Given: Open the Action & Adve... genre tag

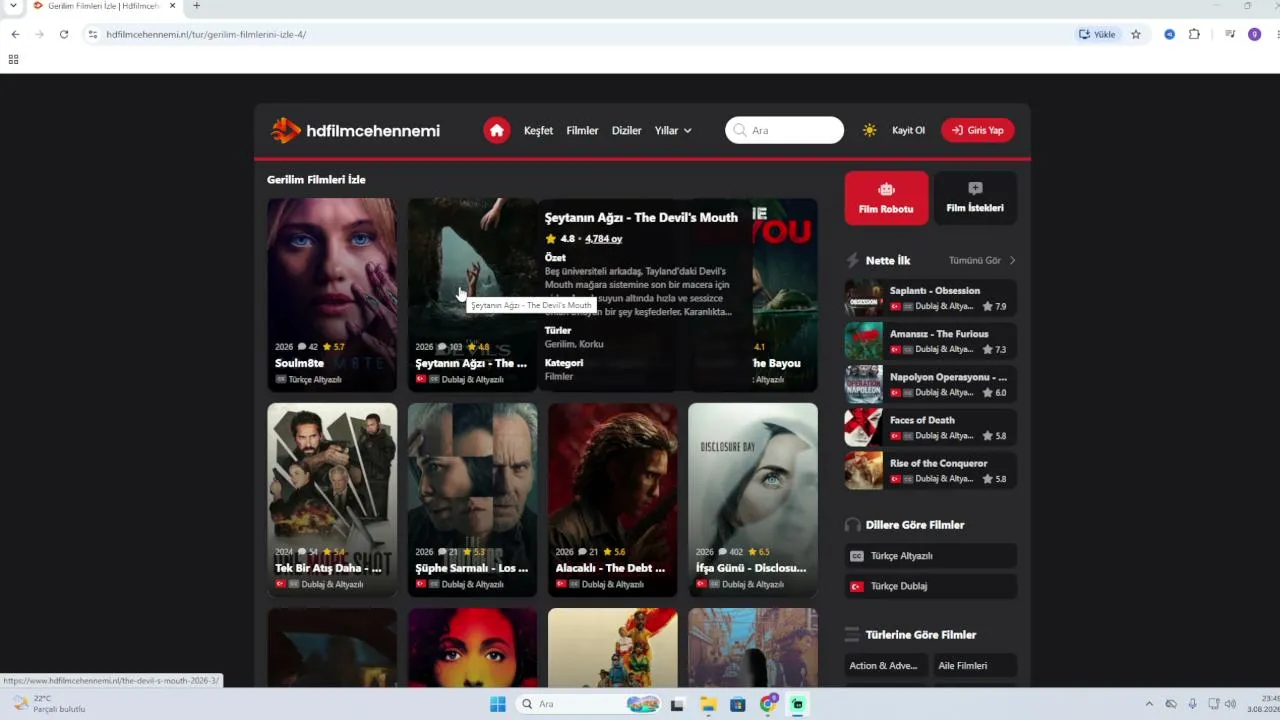Looking at the screenshot, I should tap(886, 665).
